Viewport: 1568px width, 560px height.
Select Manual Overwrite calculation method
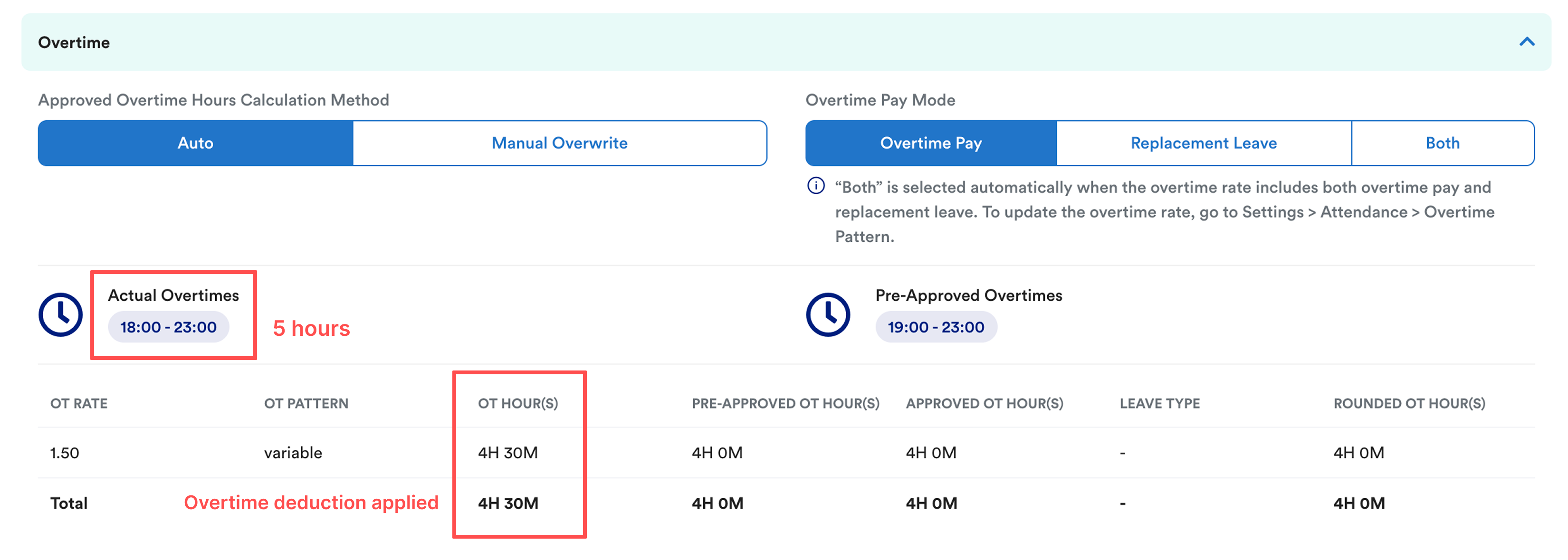click(x=559, y=143)
